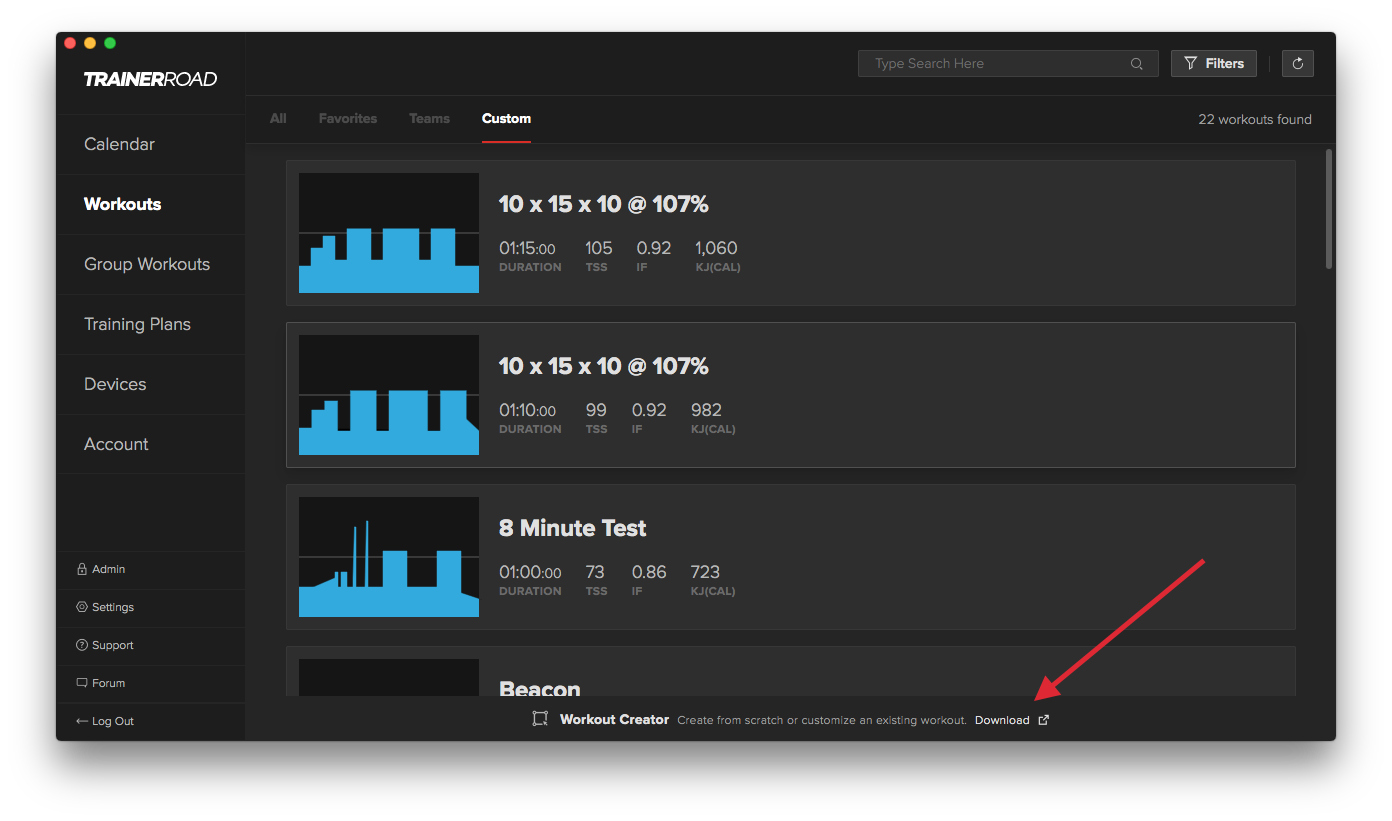Select the Custom tab

click(x=506, y=118)
